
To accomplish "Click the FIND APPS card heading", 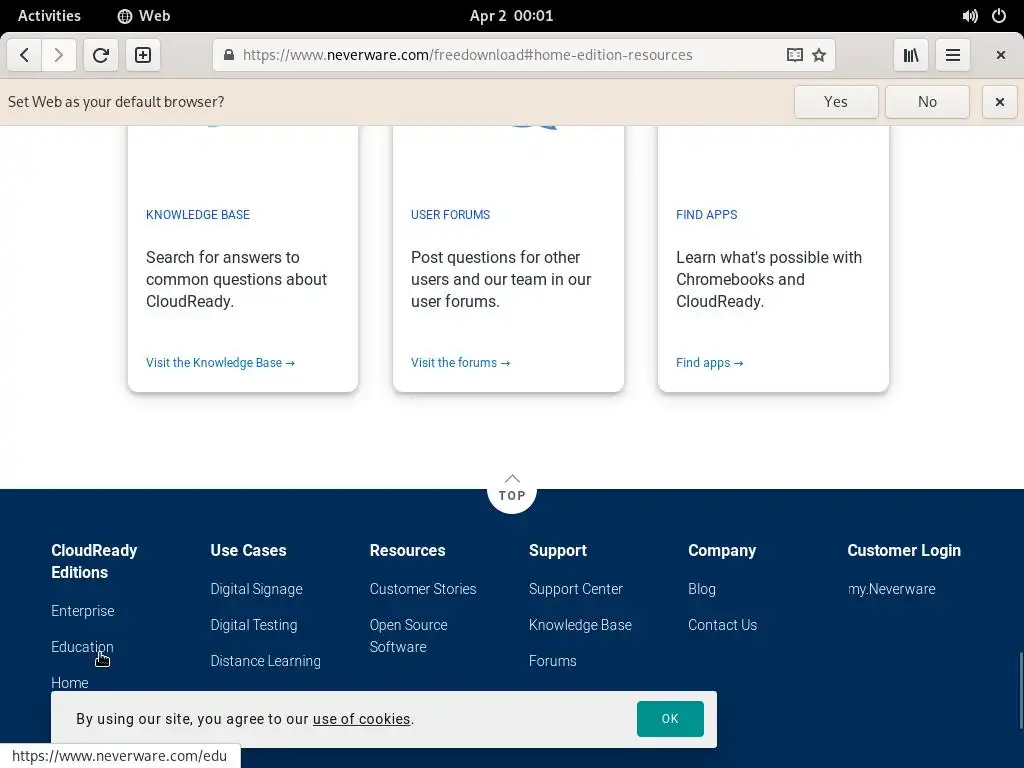I will pyautogui.click(x=707, y=215).
